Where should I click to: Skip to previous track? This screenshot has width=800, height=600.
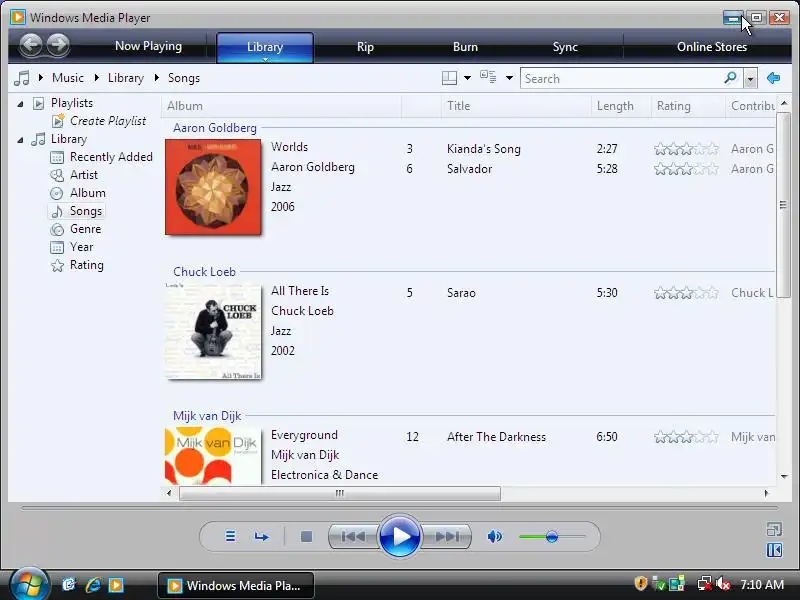click(353, 536)
